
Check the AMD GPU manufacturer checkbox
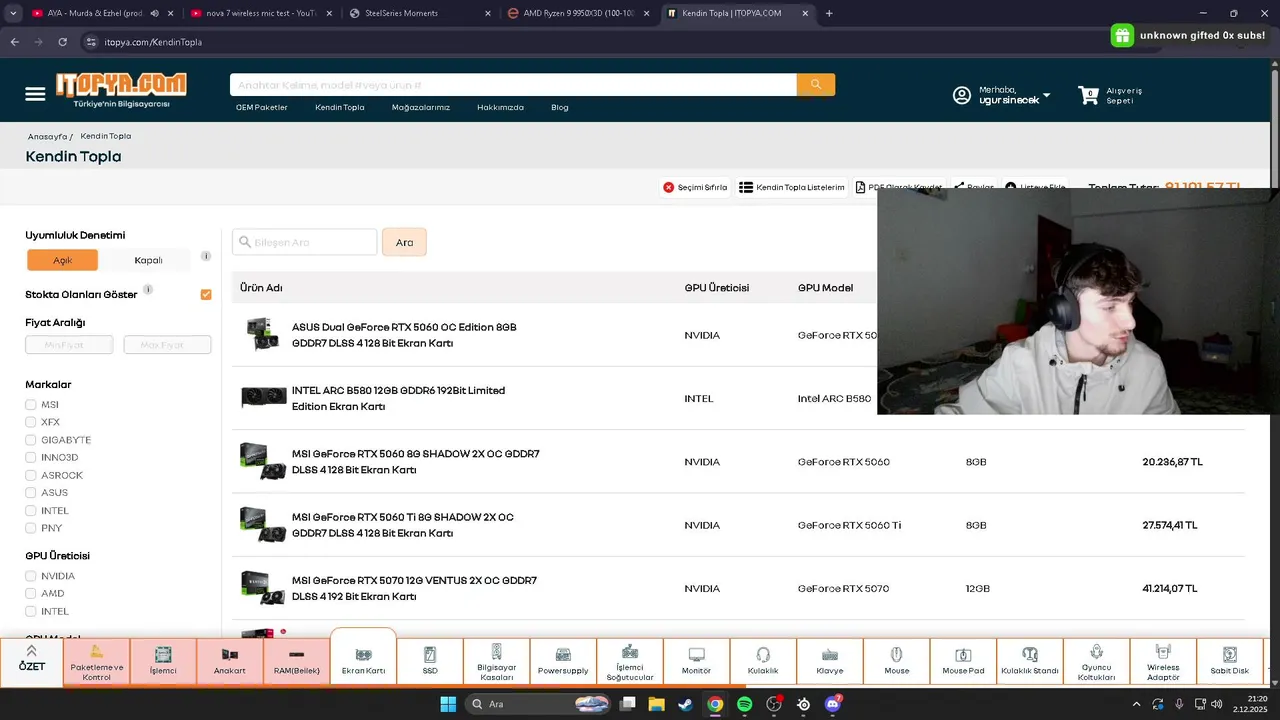click(31, 593)
